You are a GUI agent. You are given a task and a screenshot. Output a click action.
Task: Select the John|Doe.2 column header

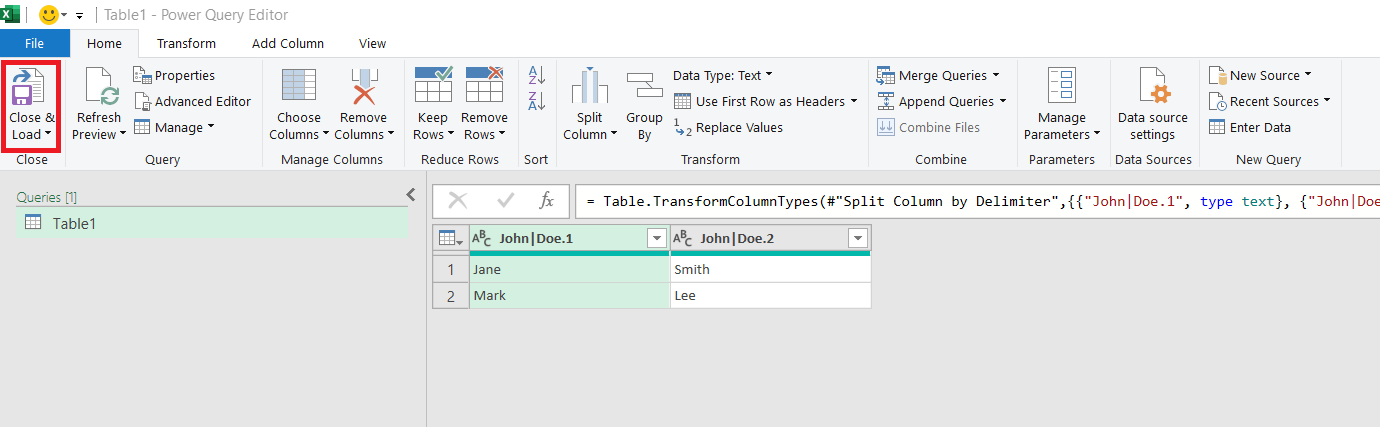coord(771,238)
